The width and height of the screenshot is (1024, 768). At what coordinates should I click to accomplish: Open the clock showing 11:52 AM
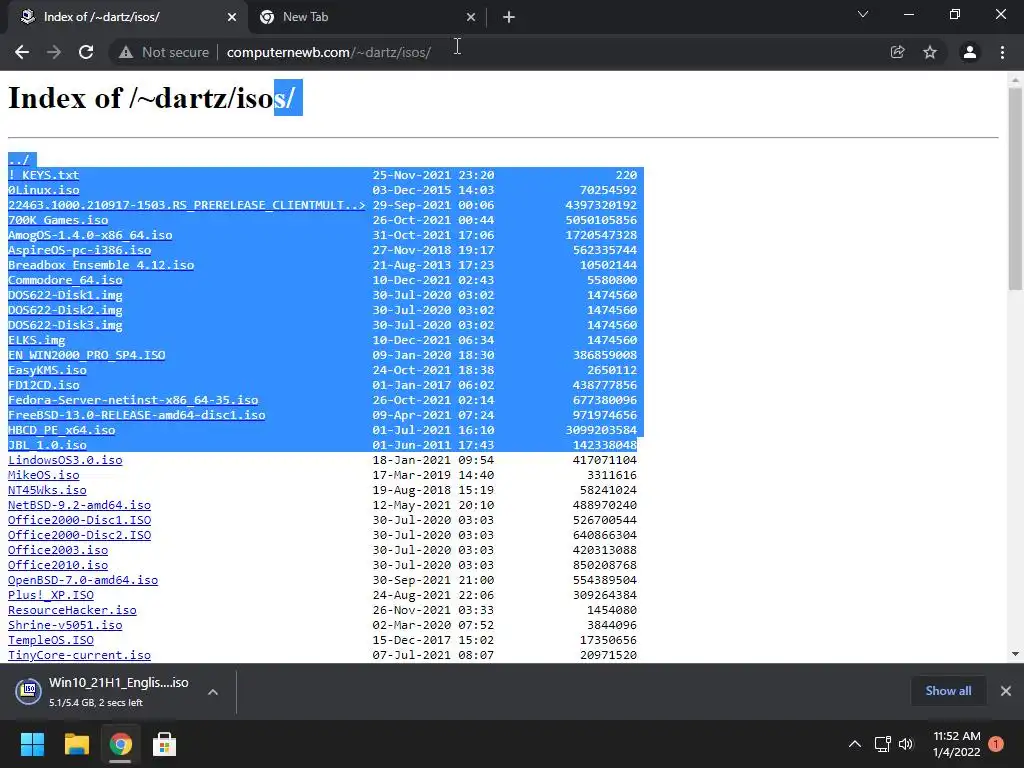pyautogui.click(x=957, y=744)
